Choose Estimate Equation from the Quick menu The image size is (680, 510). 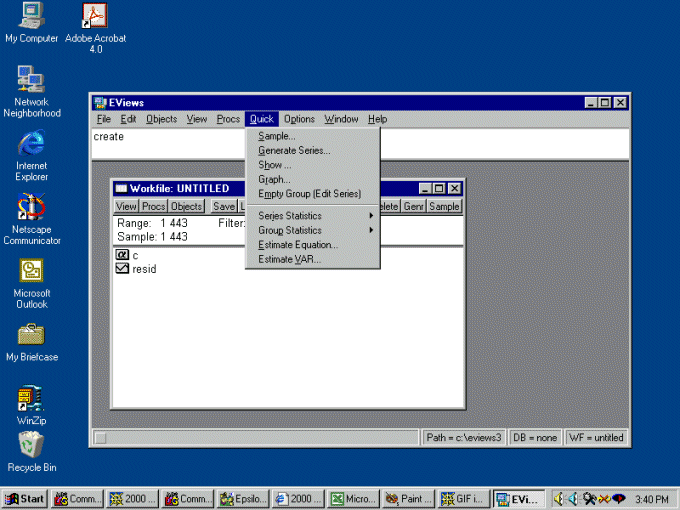tap(298, 245)
